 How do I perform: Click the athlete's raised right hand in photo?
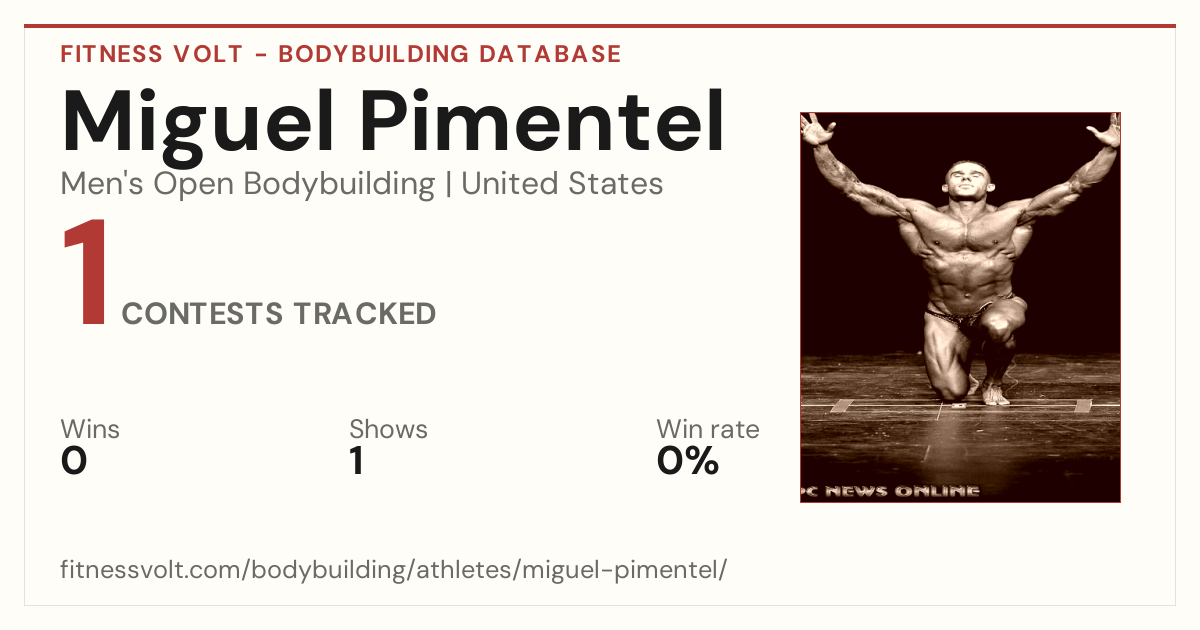817,130
